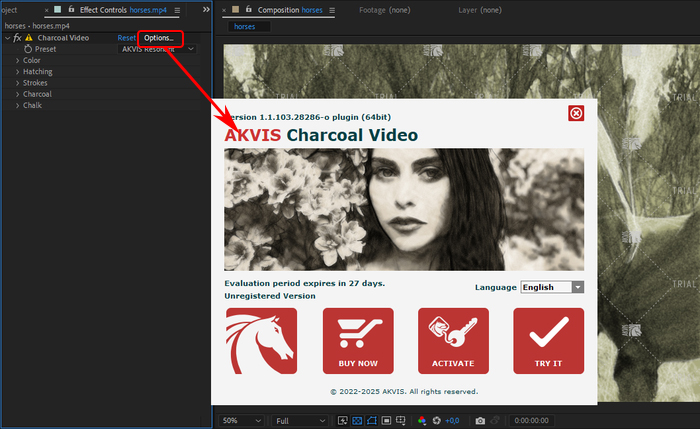Screen dimensions: 700x429
Task: Toggle mask and shape path visibility
Action: point(371,421)
